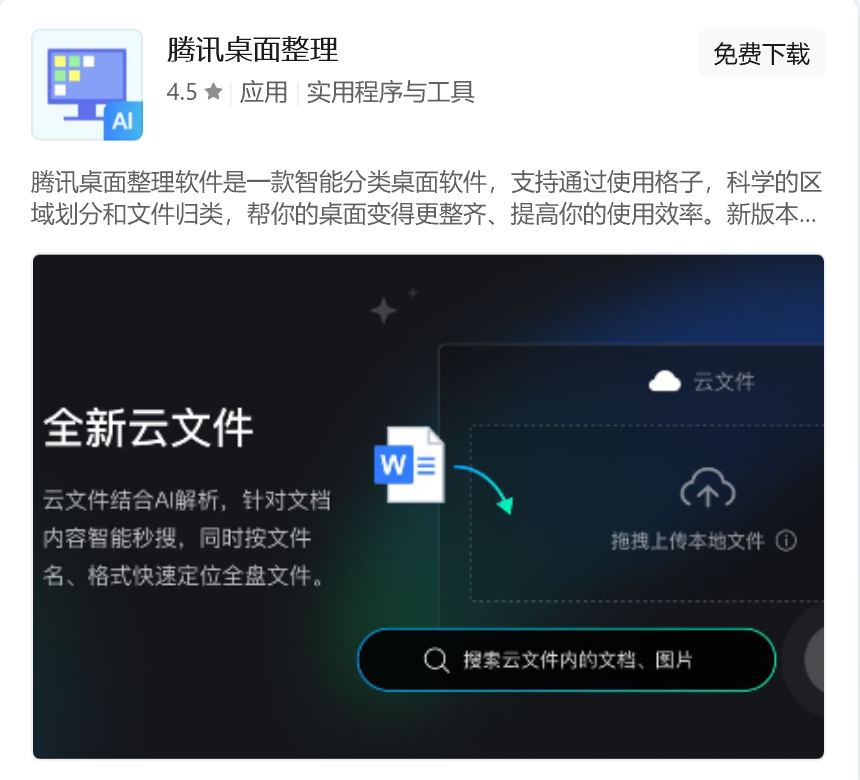Click the cloud upload arrow icon
The image size is (860, 780).
coord(708,488)
